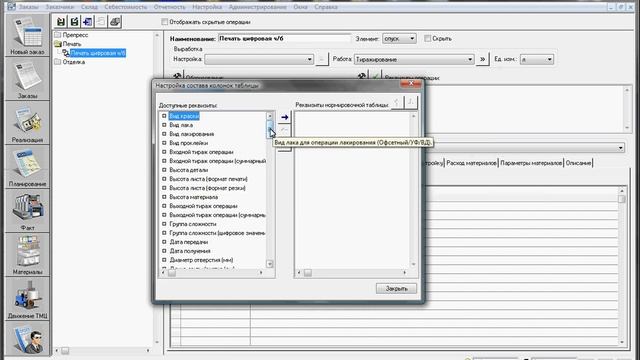Click the man-in-suit icon at sidebar bottom

[x=27, y=340]
